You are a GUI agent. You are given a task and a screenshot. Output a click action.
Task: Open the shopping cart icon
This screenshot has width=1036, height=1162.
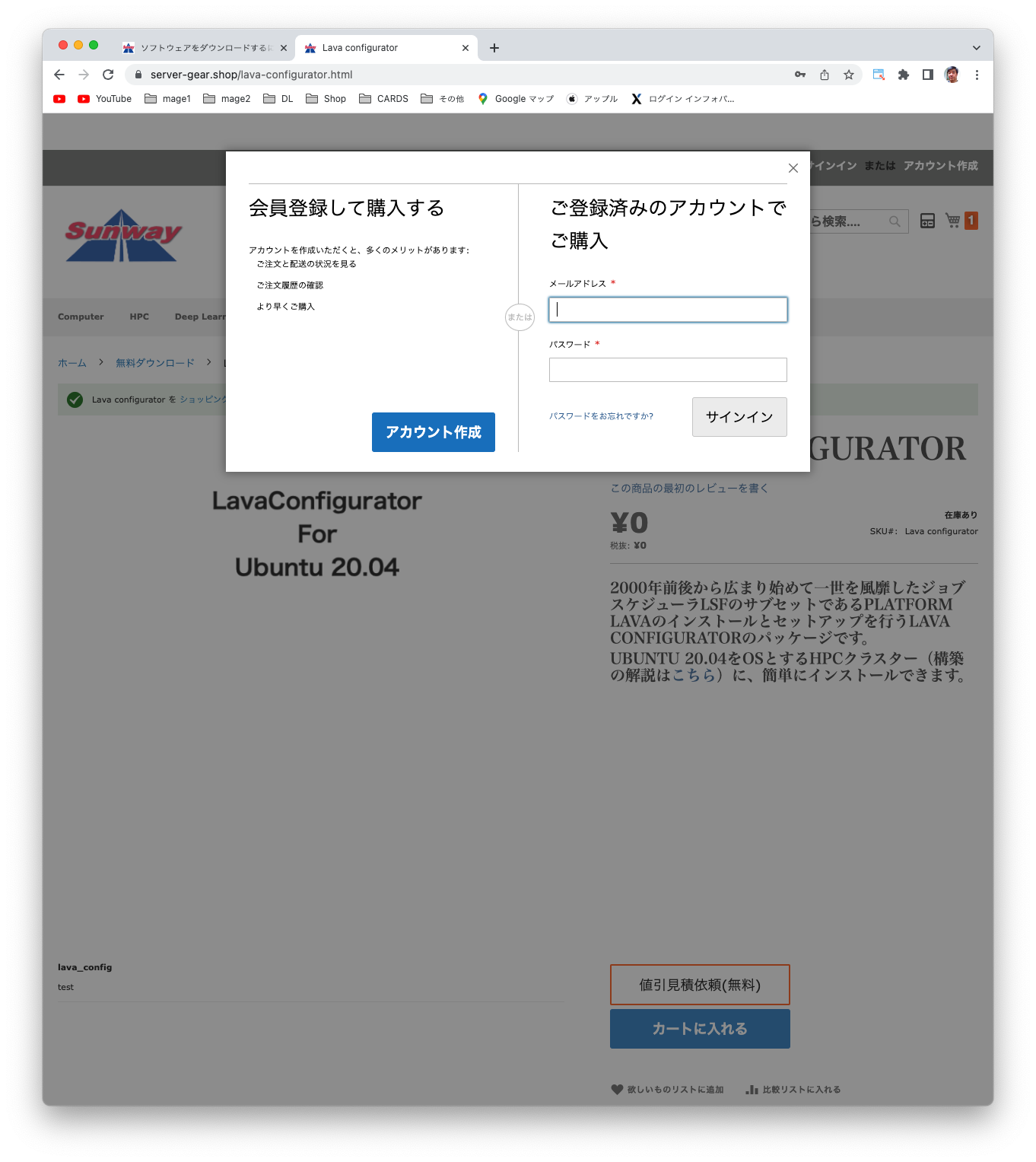(953, 221)
